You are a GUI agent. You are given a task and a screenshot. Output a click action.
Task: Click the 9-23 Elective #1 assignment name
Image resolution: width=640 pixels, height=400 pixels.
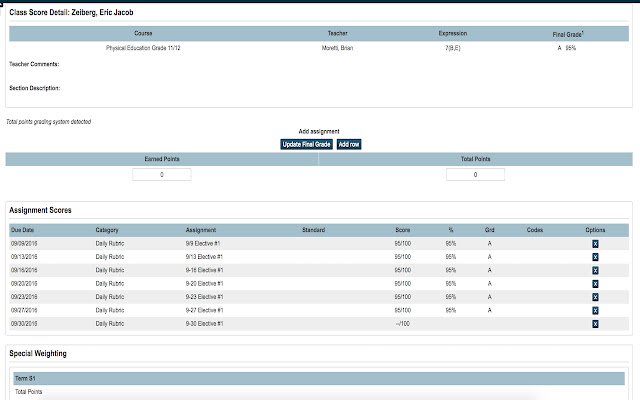tap(204, 297)
